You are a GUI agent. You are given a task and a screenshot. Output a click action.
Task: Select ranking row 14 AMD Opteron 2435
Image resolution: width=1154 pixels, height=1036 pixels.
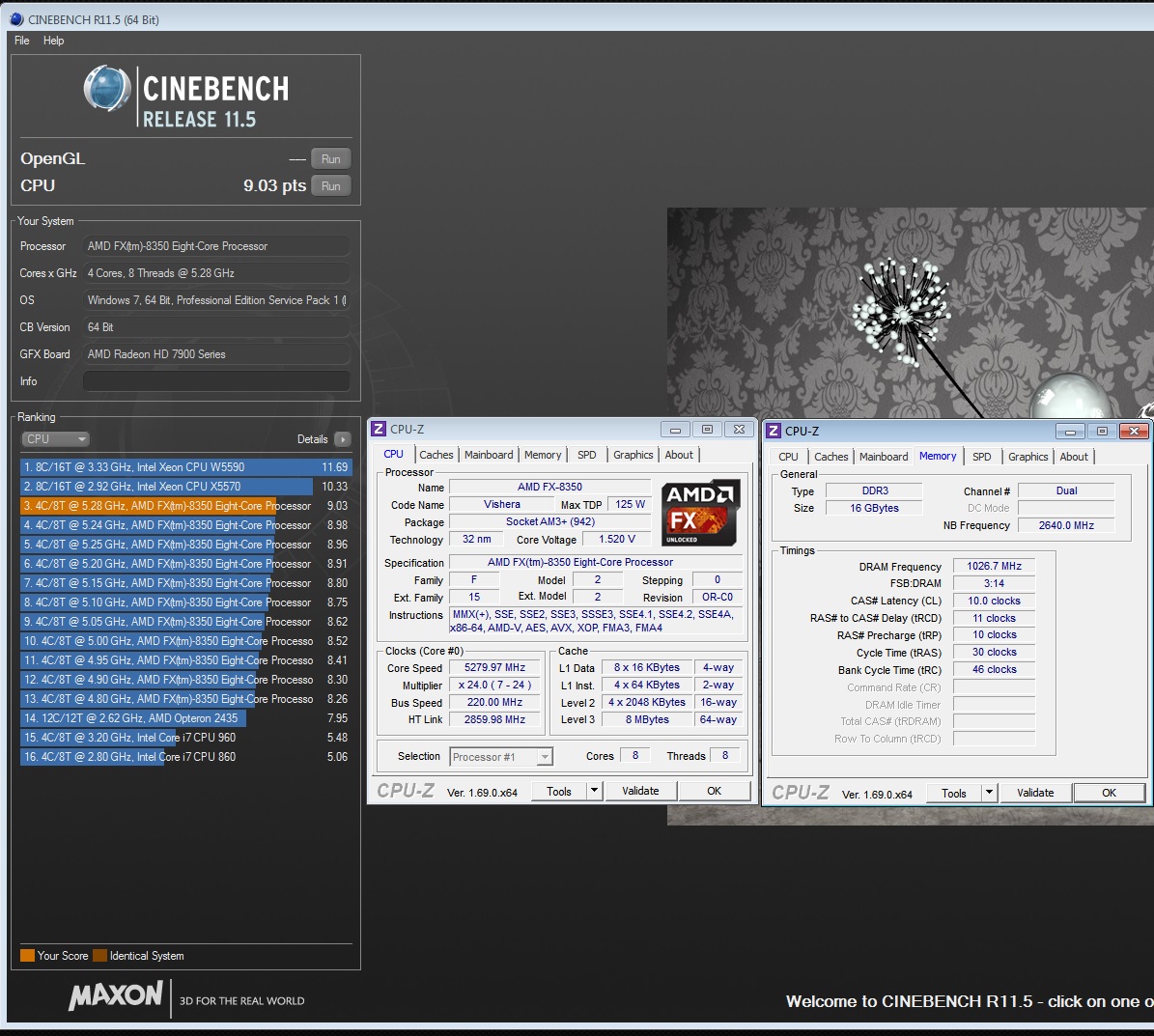click(185, 718)
